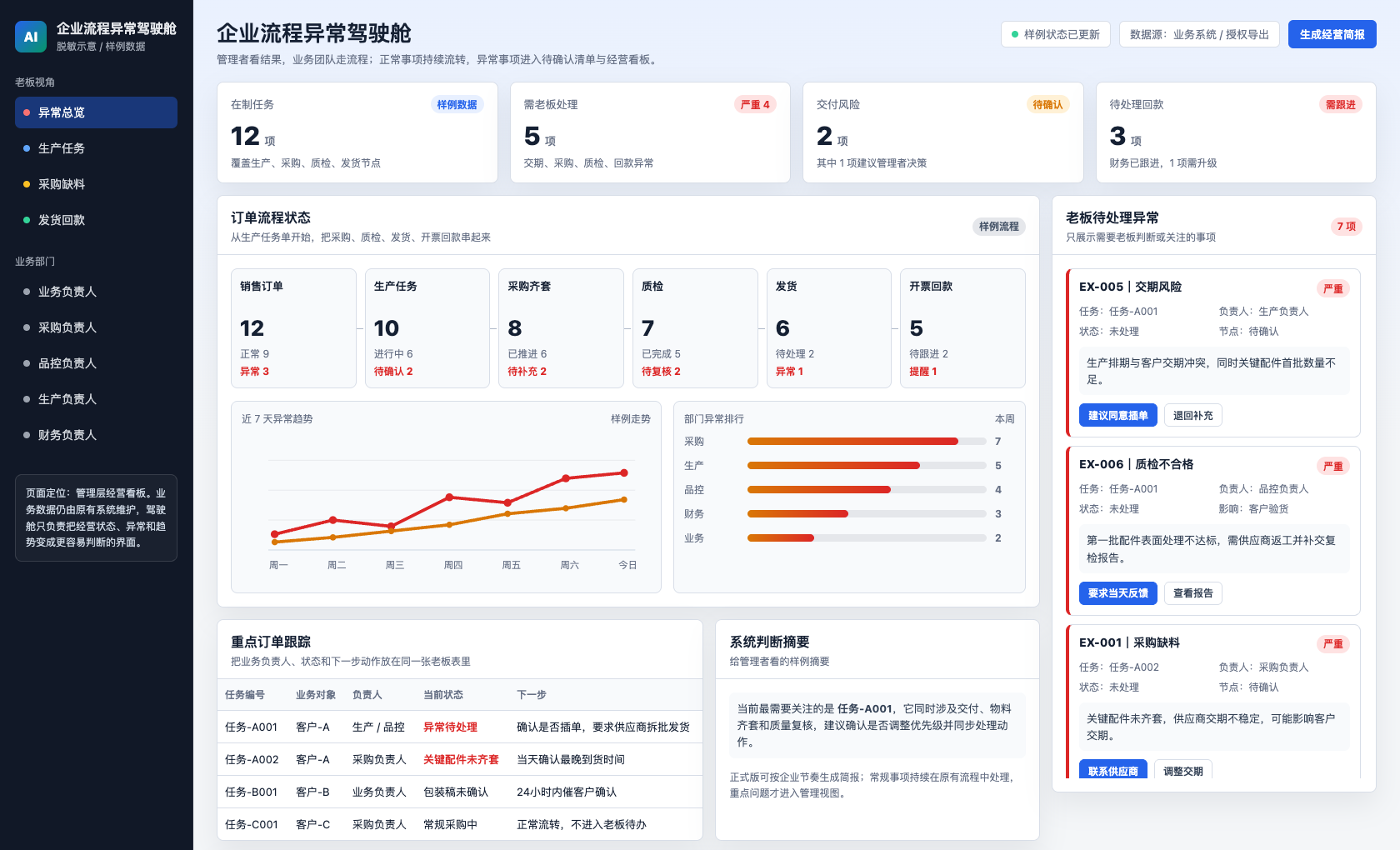The image size is (1400, 850).
Task: Click 本周 label in 部门异常排行
Action: [x=1005, y=419]
